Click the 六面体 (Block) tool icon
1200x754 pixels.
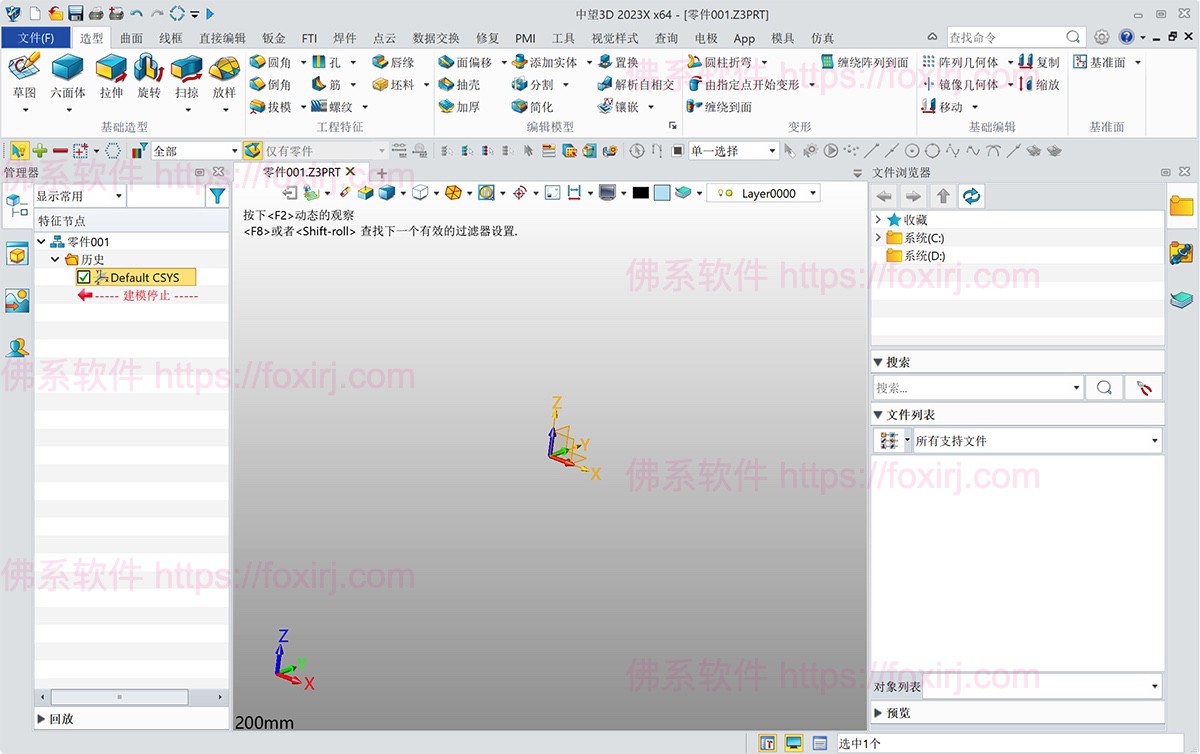pyautogui.click(x=67, y=72)
